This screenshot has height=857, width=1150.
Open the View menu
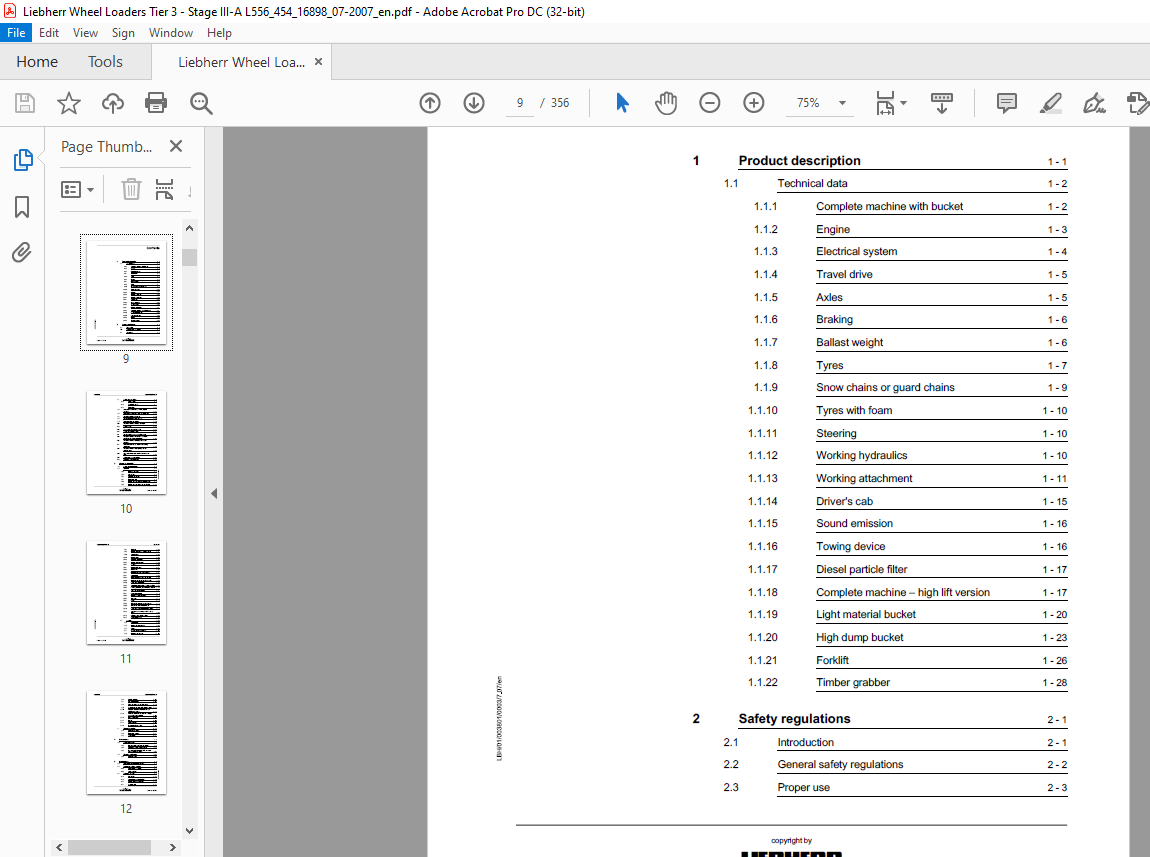click(x=85, y=33)
